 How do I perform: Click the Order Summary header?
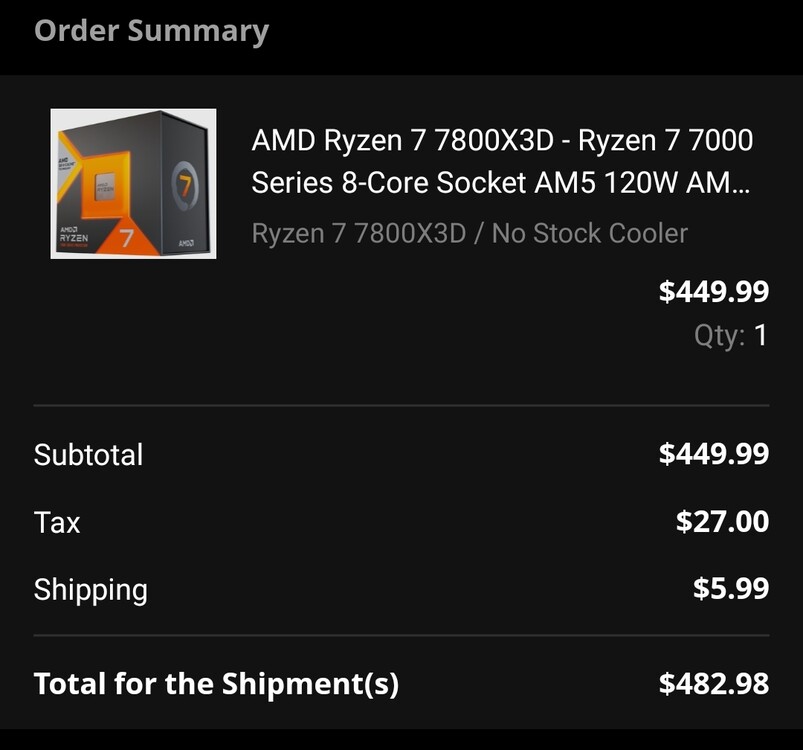coord(152,30)
